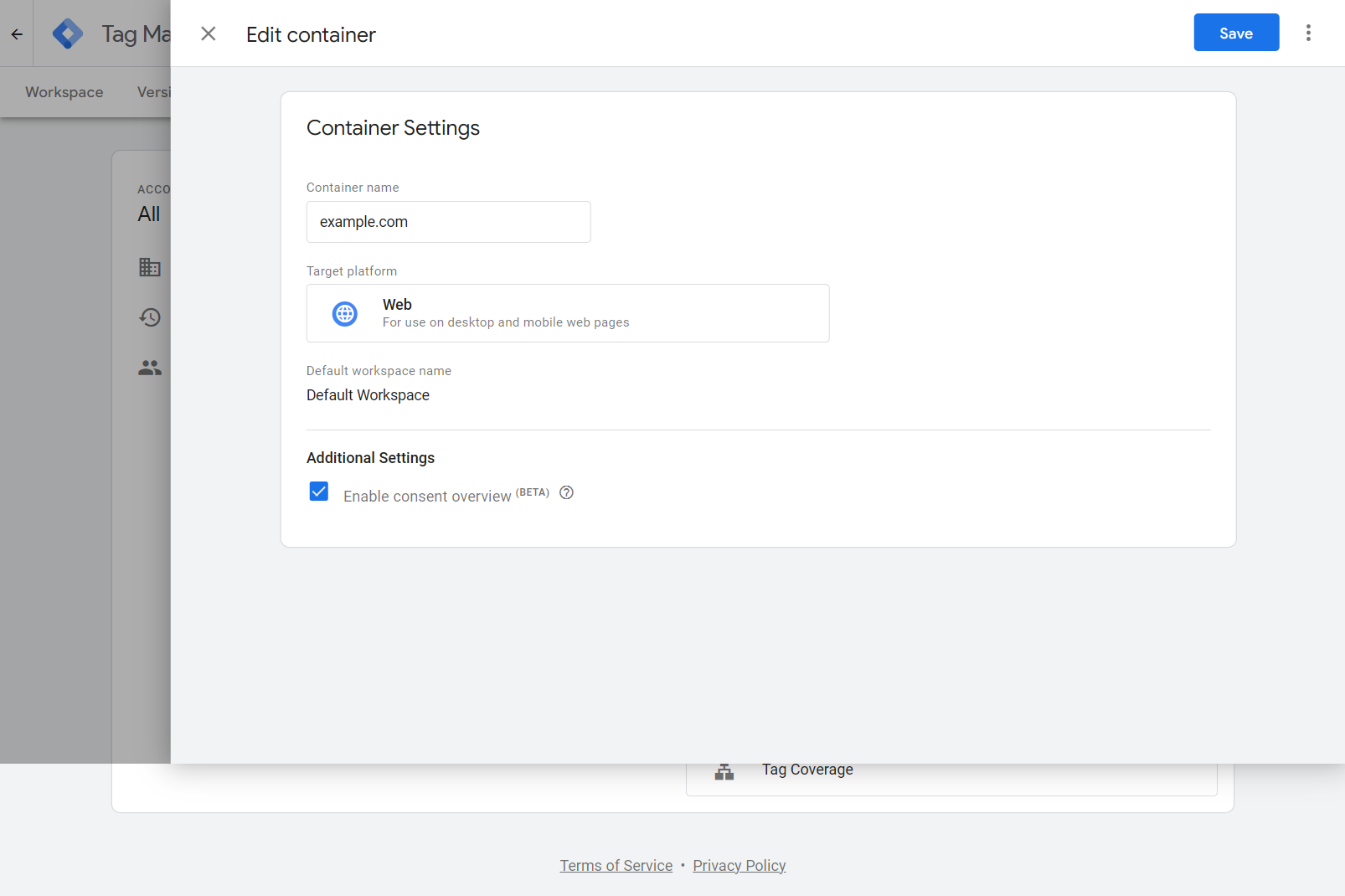Screen dimensions: 1345x896
Task: Open user management people icon
Action: (150, 368)
